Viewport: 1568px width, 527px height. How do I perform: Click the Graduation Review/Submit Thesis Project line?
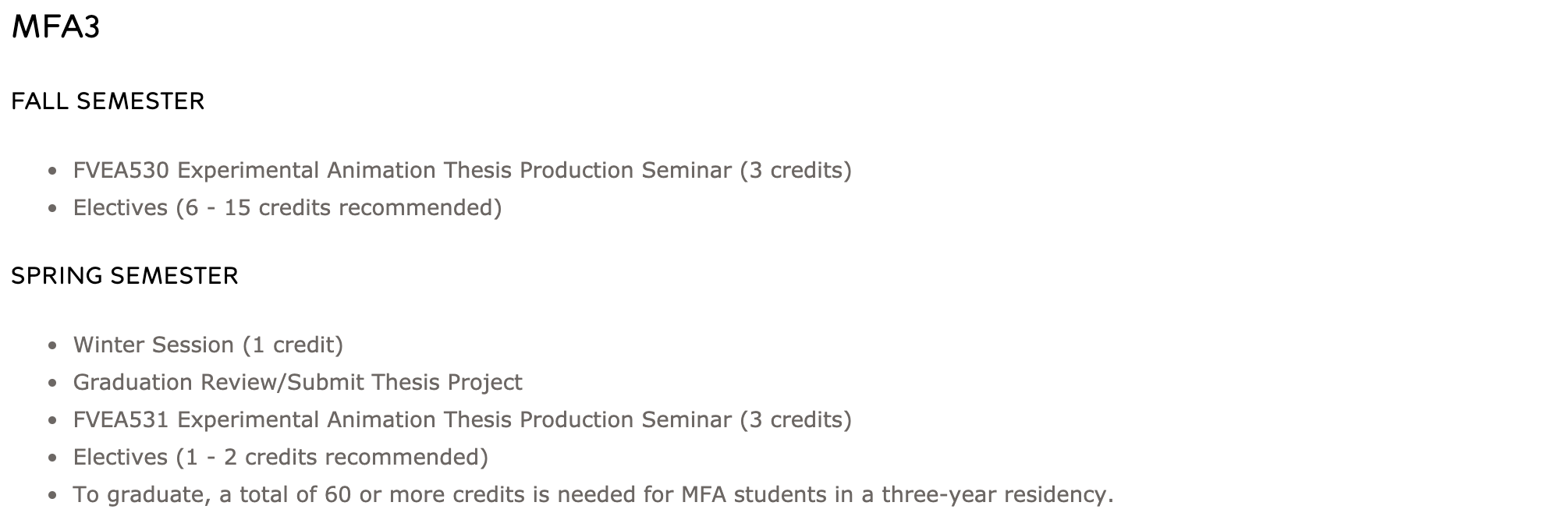tap(297, 383)
